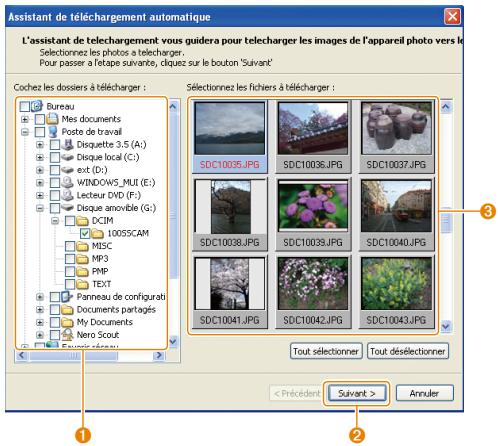This screenshot has width=498, height=446.
Task: Expand the Disque local (C:) node
Action: [40, 157]
